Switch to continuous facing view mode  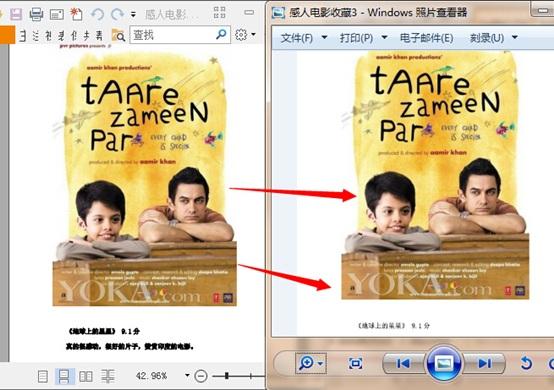coord(107,376)
